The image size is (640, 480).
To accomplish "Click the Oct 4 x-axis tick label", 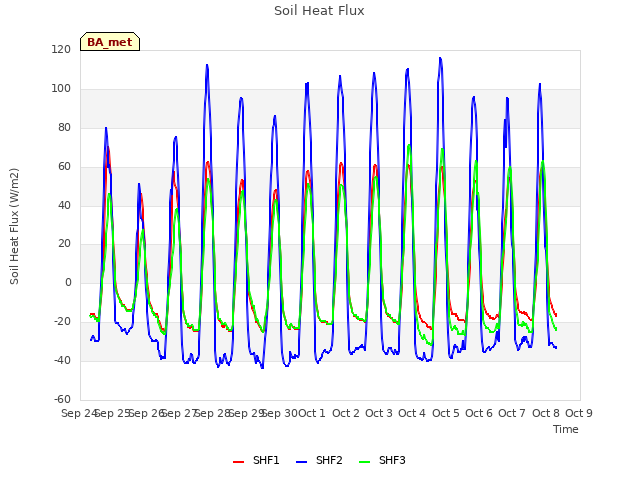I will click(412, 413).
